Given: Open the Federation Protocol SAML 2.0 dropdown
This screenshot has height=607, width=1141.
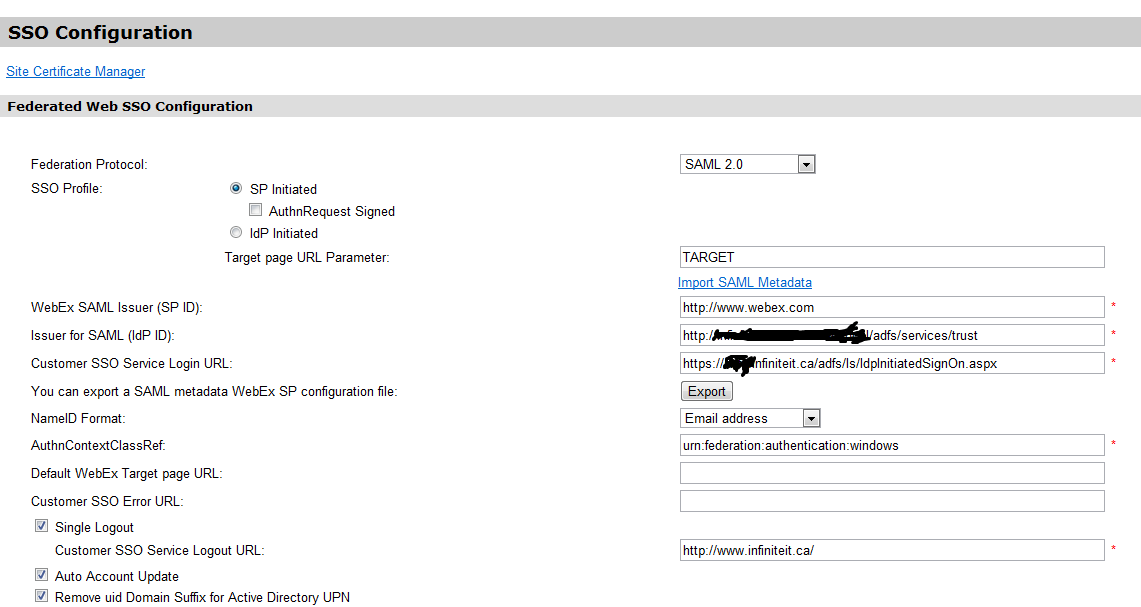Looking at the screenshot, I should (747, 164).
